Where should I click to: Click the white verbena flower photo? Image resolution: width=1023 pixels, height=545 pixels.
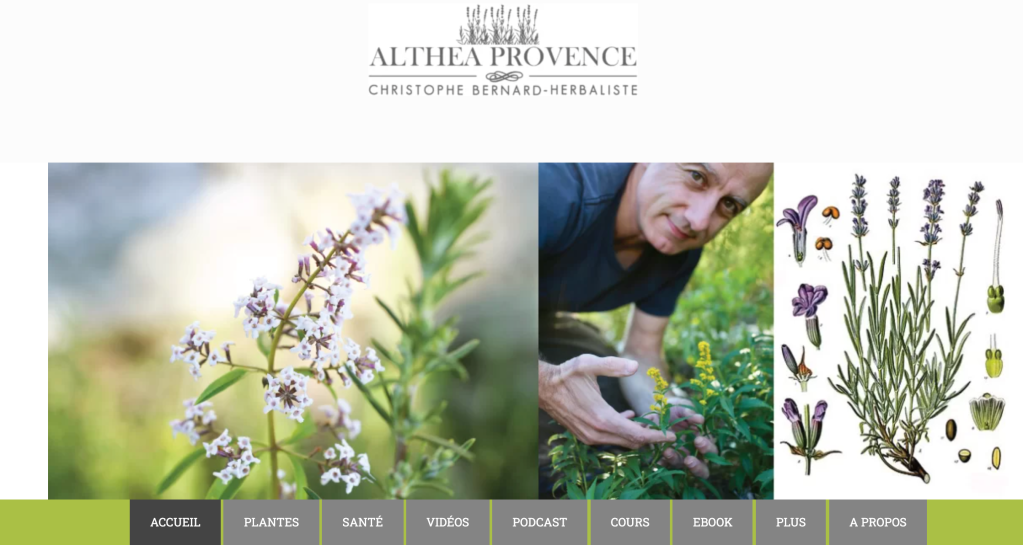pos(293,331)
